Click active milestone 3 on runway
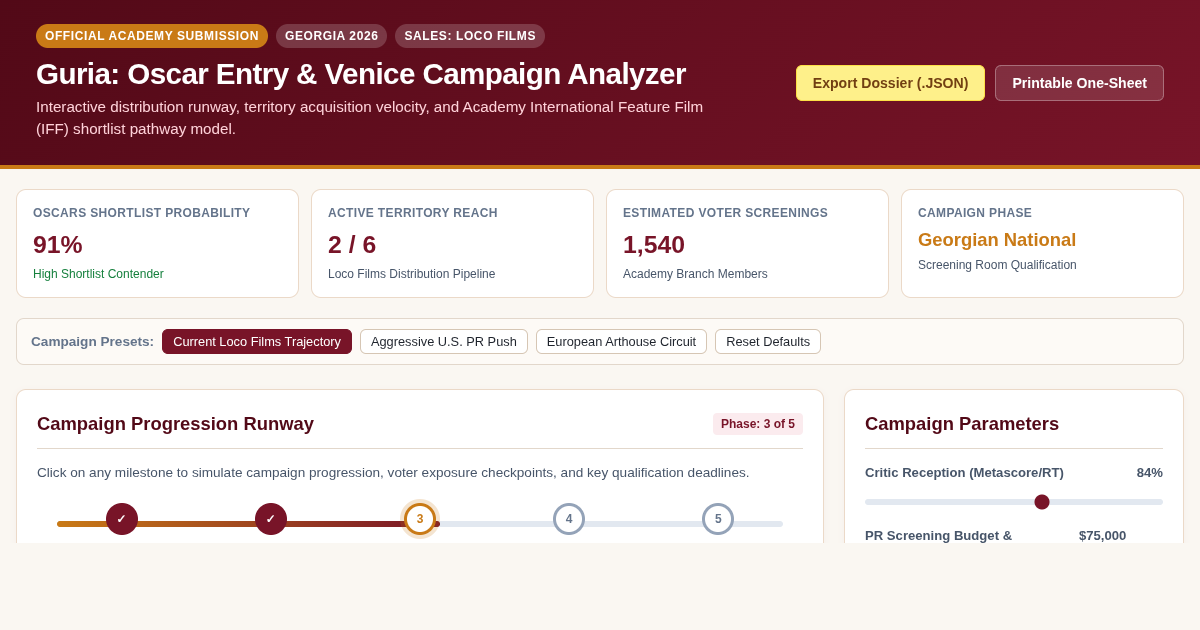The width and height of the screenshot is (1200, 630). tap(420, 519)
